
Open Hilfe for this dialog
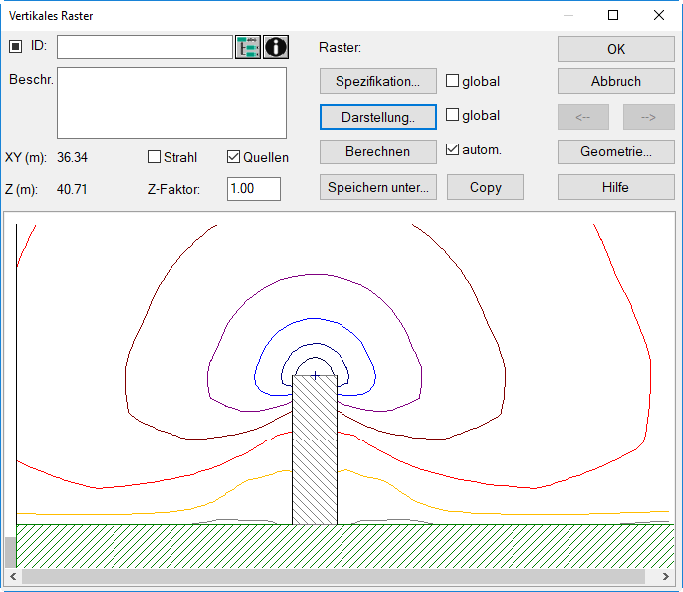pos(616,187)
